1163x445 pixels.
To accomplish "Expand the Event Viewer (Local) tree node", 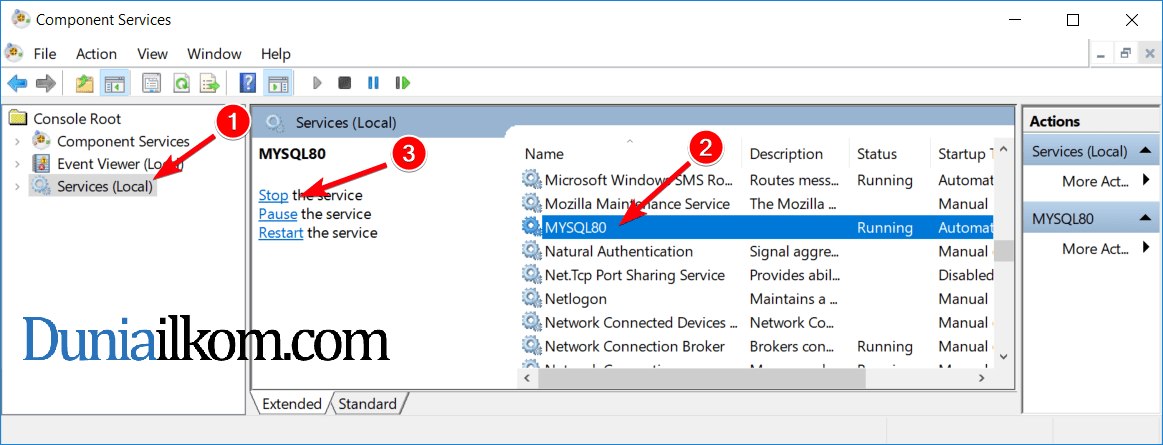I will point(17,164).
